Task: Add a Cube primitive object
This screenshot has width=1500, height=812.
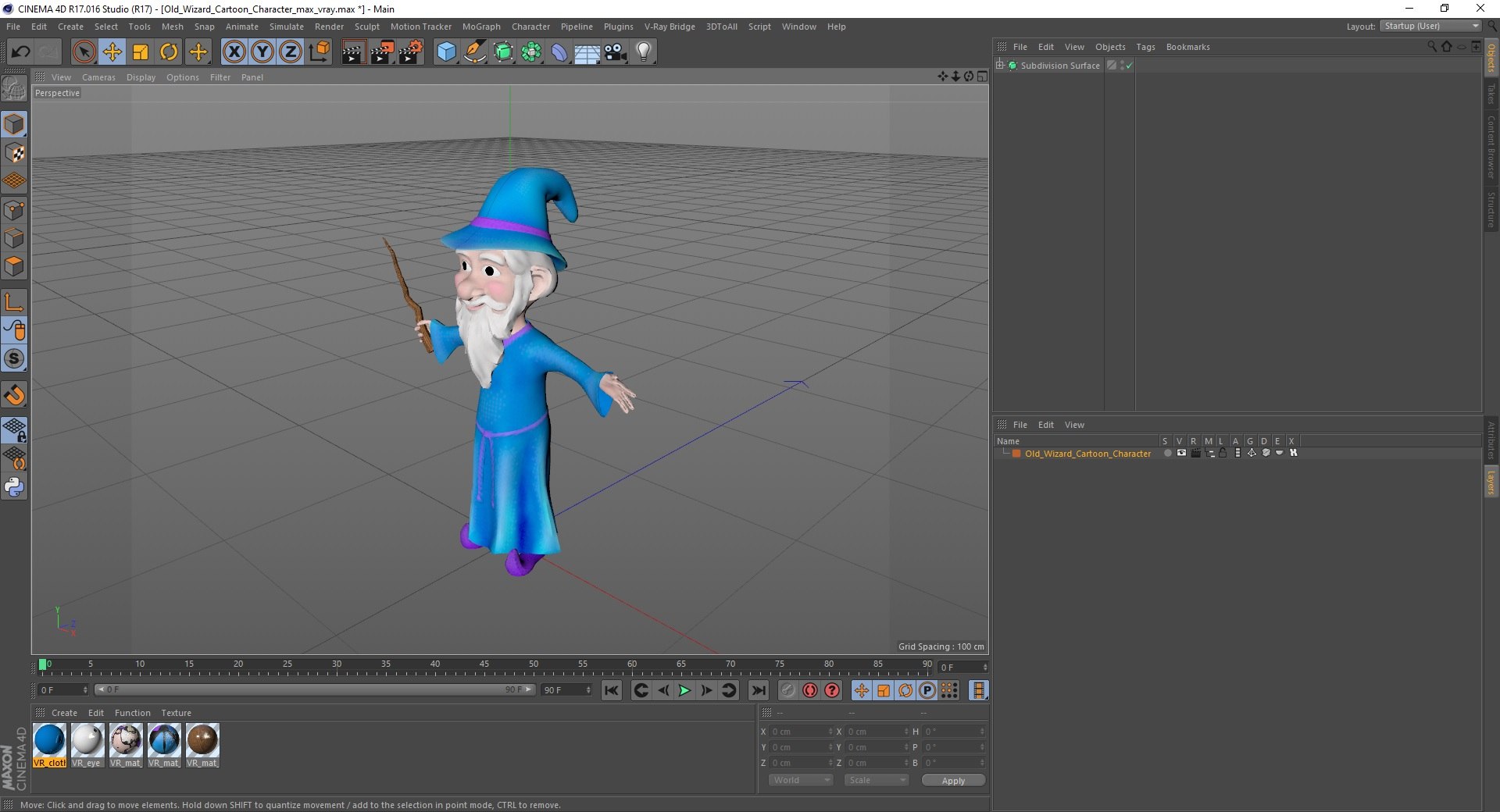Action: [x=446, y=52]
